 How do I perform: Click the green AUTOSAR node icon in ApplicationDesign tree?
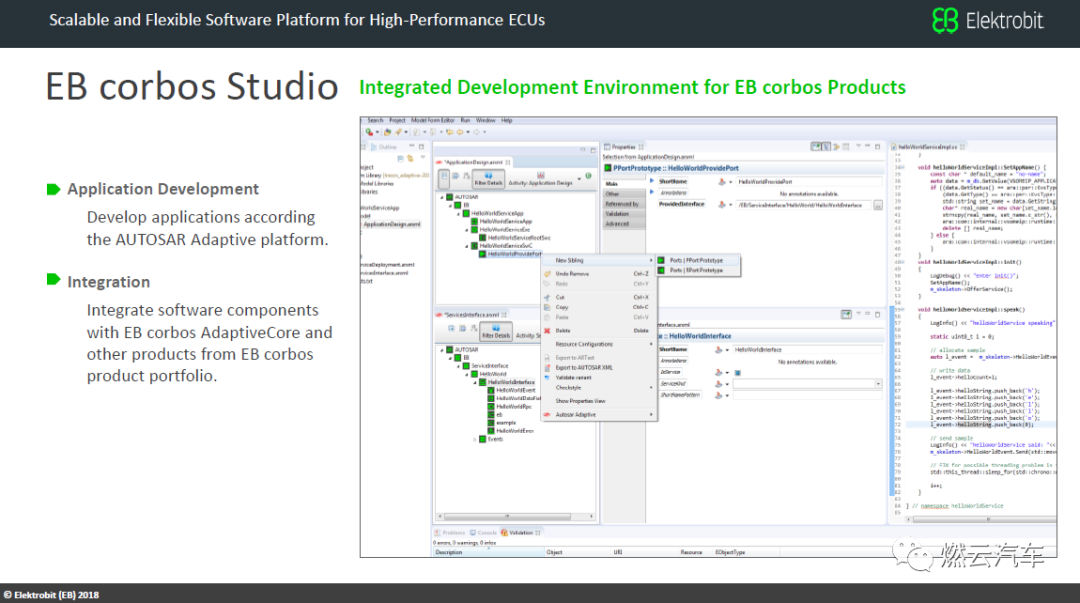[x=450, y=197]
